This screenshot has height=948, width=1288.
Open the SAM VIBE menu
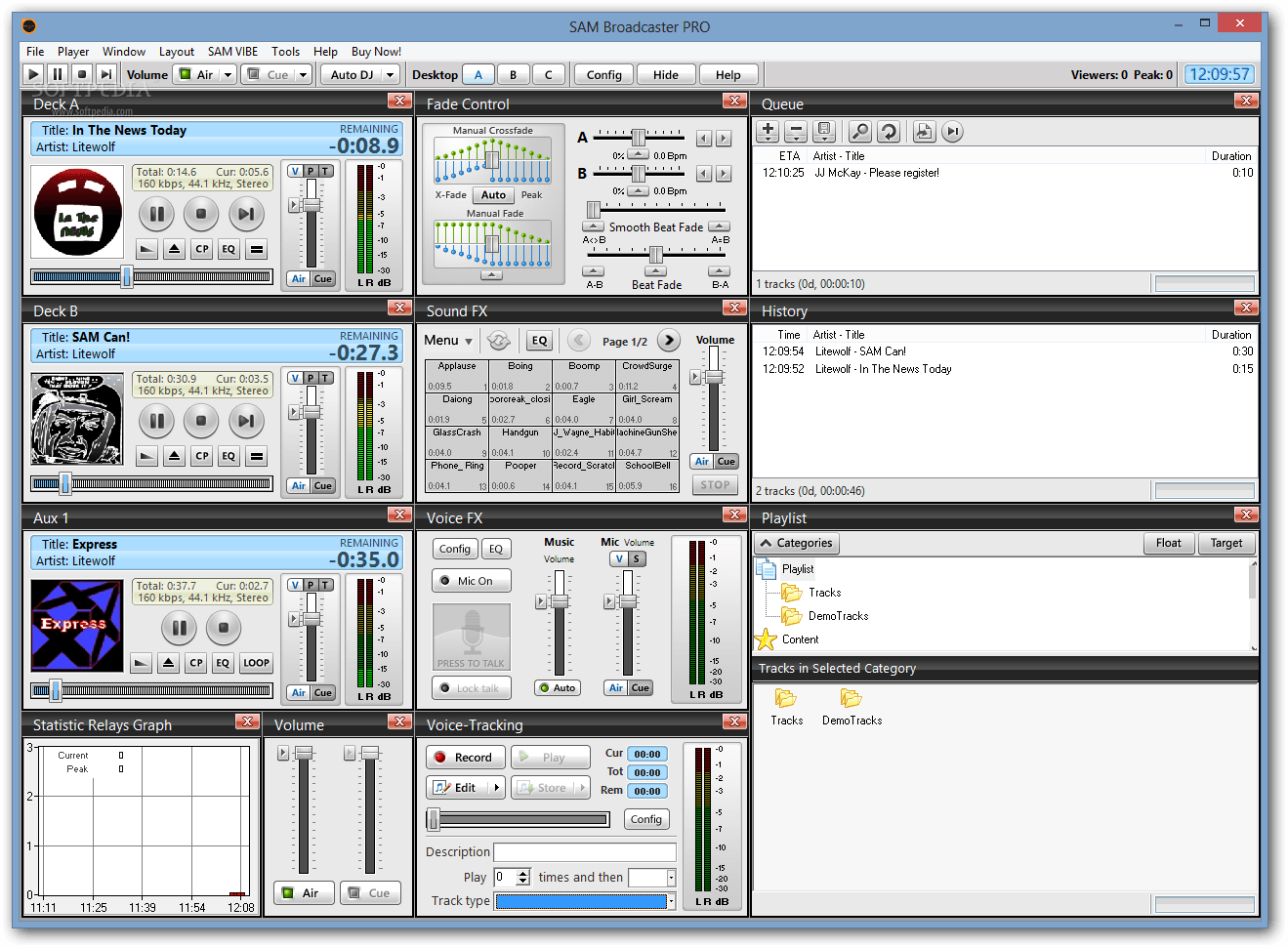pyautogui.click(x=232, y=52)
